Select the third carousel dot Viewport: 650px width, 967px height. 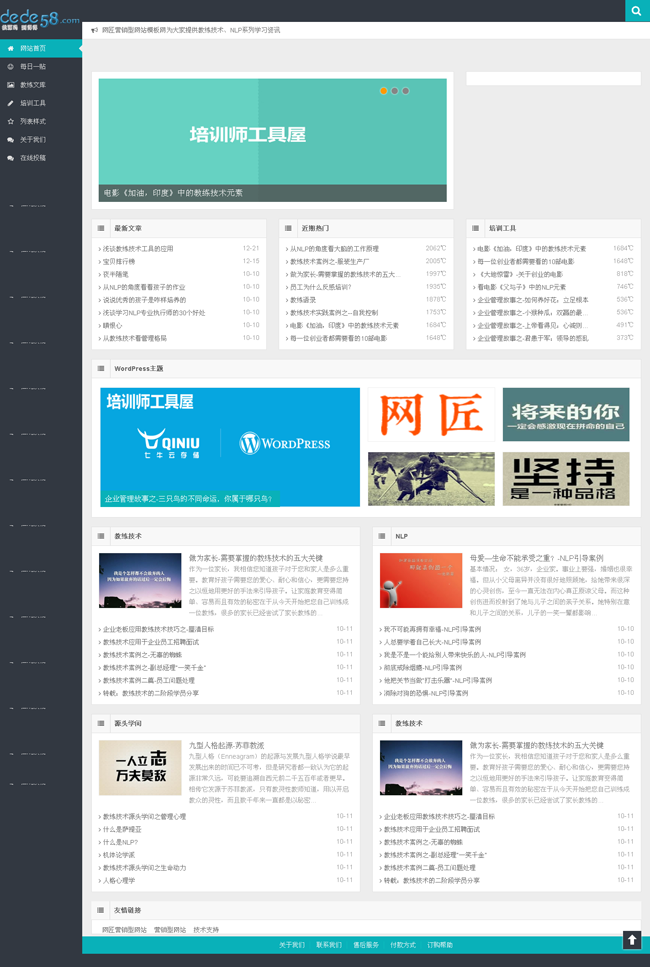click(406, 91)
